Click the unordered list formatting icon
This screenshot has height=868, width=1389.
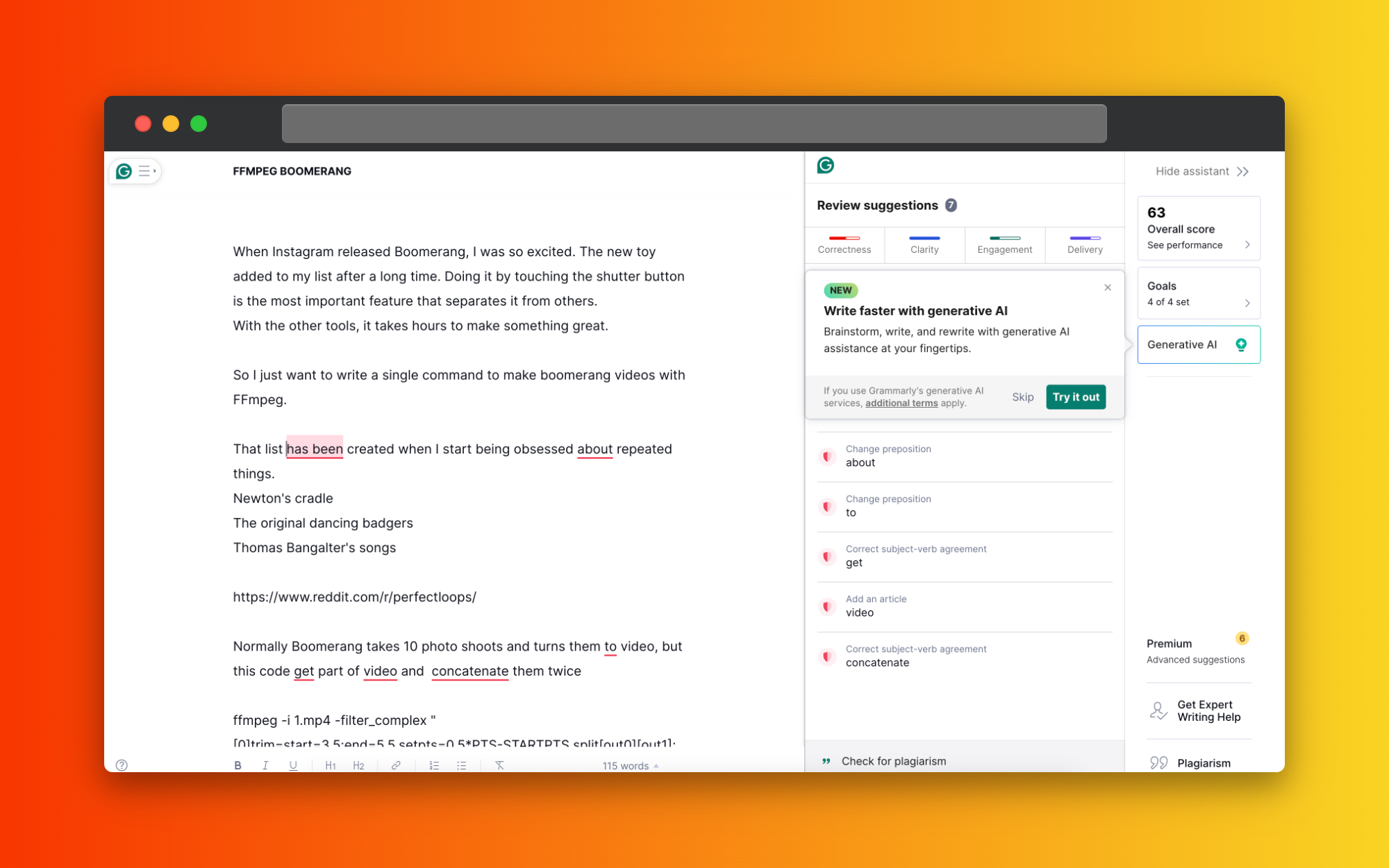(463, 765)
